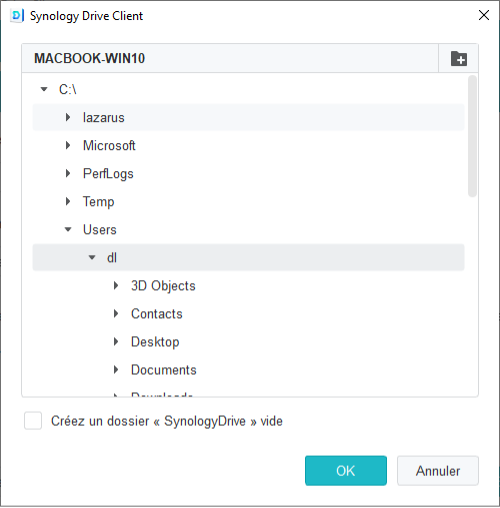
Task: Expand the Microsoft folder arrow
Action: pos(68,145)
